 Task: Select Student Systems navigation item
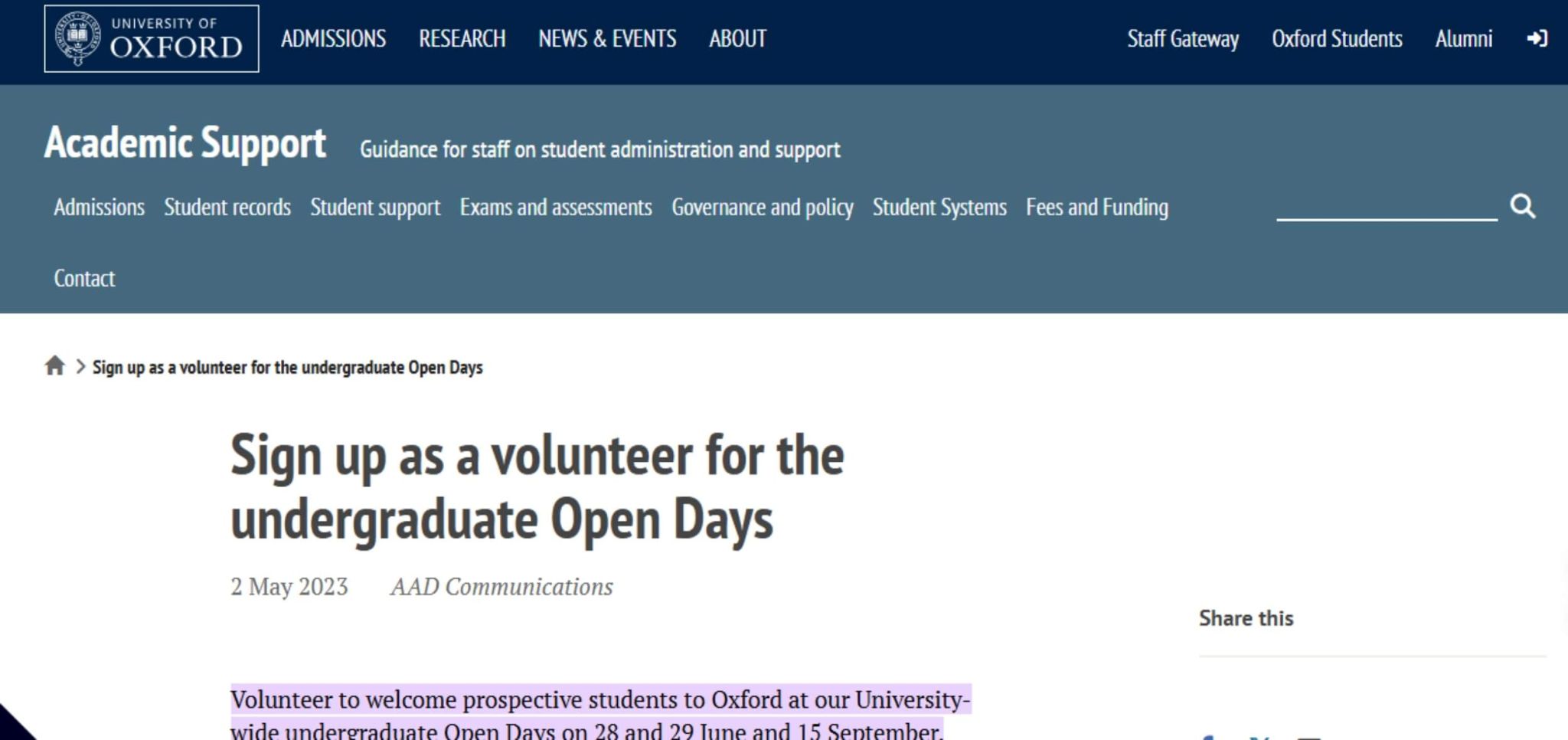point(939,207)
